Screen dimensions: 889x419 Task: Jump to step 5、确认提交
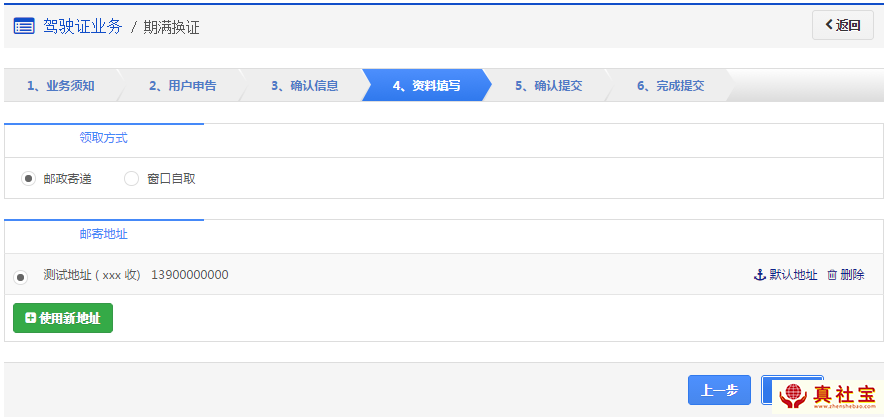pyautogui.click(x=548, y=86)
